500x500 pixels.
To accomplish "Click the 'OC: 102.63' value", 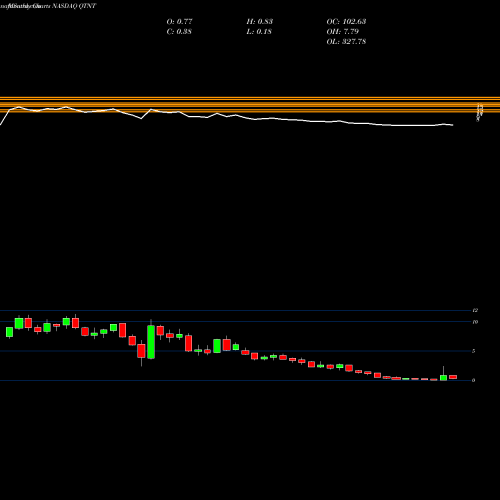I will coord(346,21).
